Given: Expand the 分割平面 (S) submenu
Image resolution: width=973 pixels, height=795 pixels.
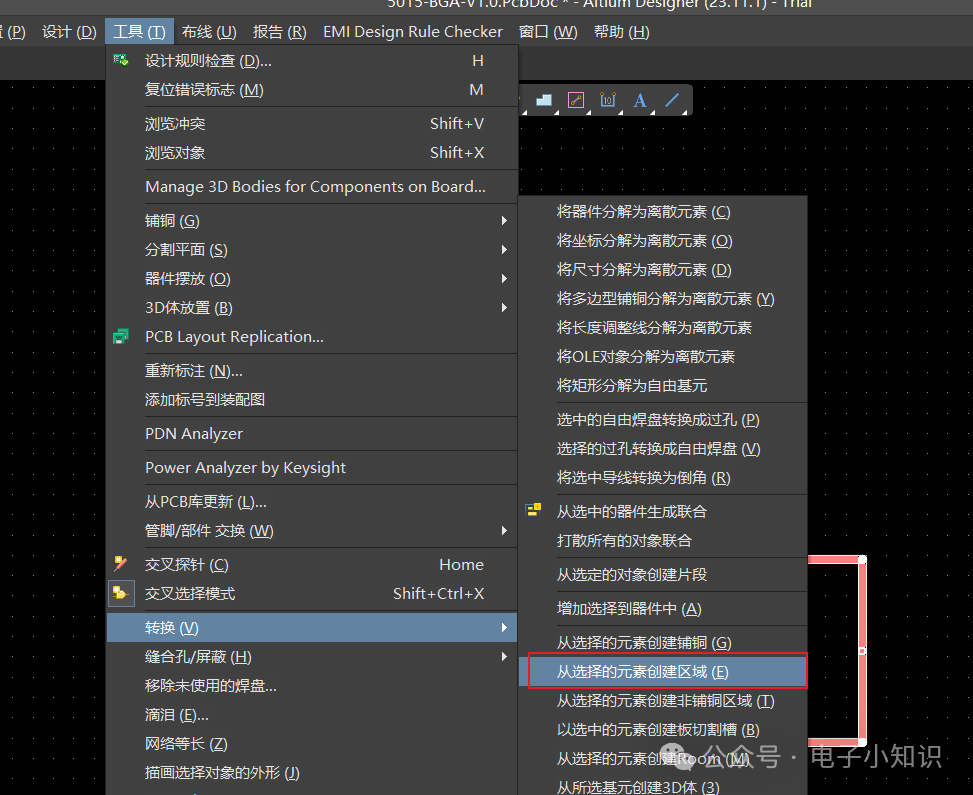Looking at the screenshot, I should tap(312, 249).
